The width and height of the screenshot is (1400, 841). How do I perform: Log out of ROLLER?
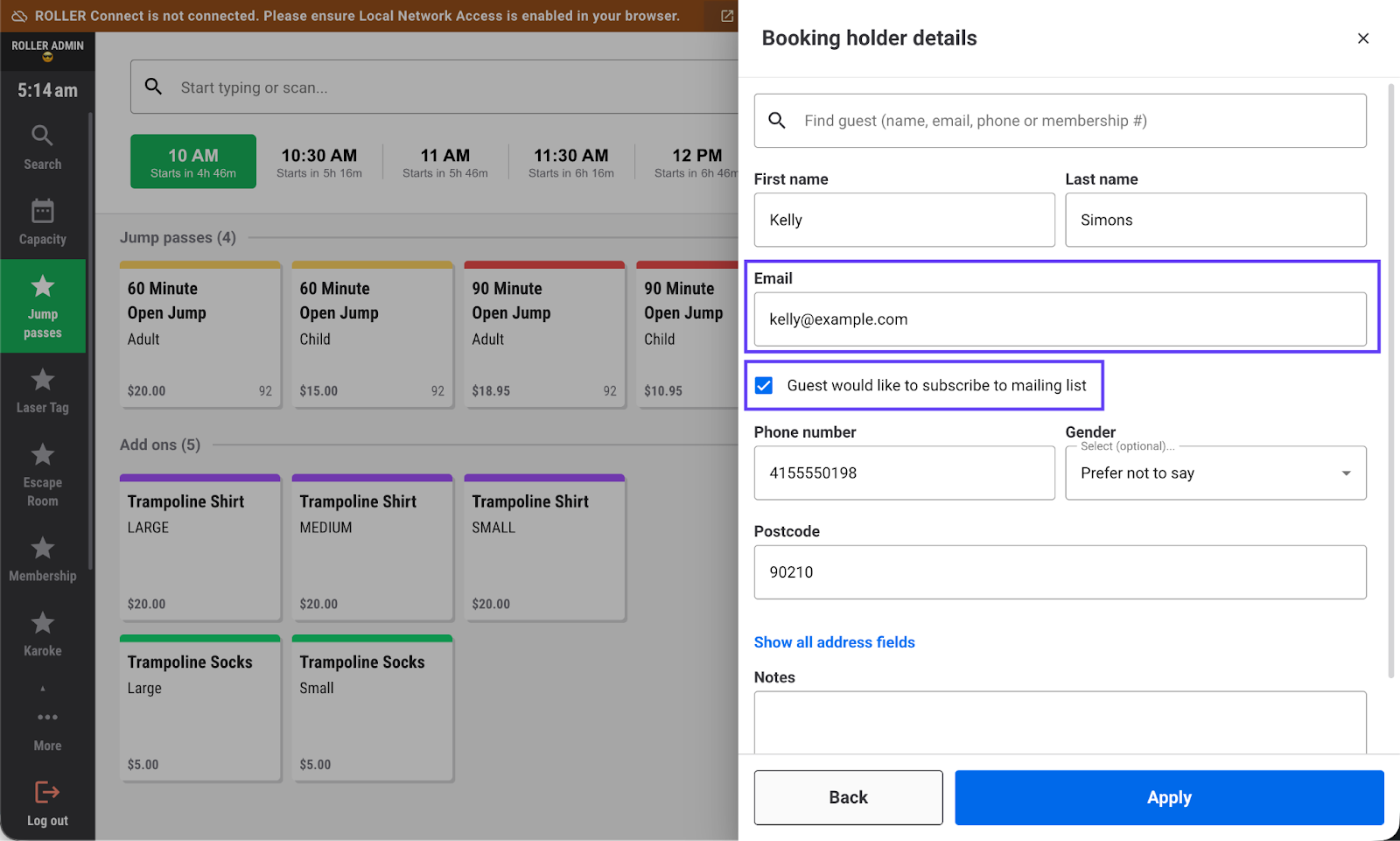(47, 803)
